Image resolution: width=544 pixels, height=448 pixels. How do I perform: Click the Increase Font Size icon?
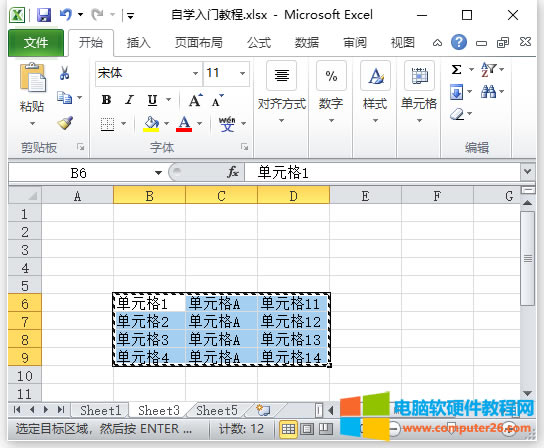(x=196, y=101)
